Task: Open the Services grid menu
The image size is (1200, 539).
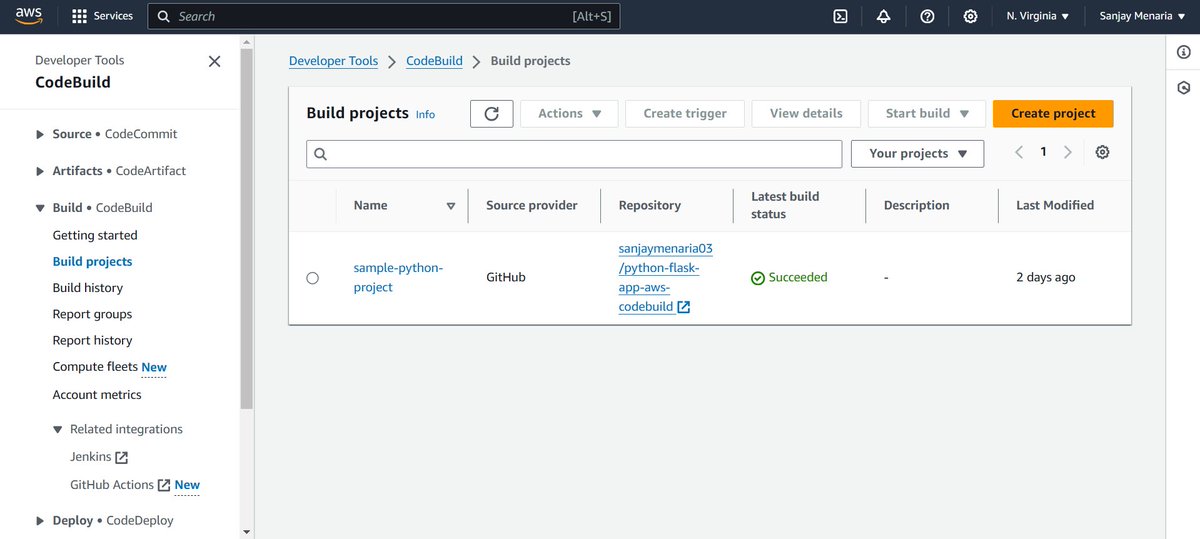Action: [102, 16]
